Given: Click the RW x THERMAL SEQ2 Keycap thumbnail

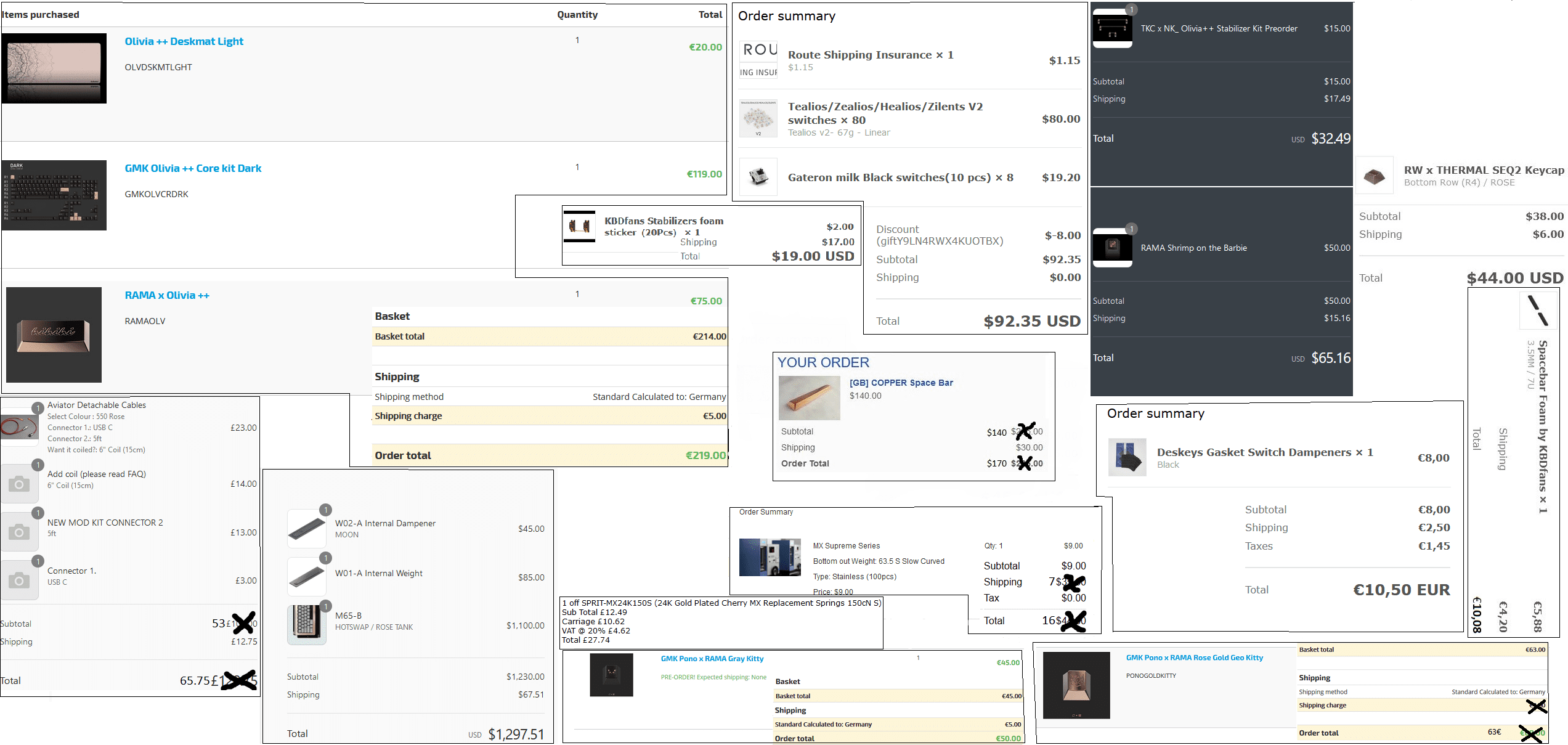Looking at the screenshot, I should pos(1375,176).
